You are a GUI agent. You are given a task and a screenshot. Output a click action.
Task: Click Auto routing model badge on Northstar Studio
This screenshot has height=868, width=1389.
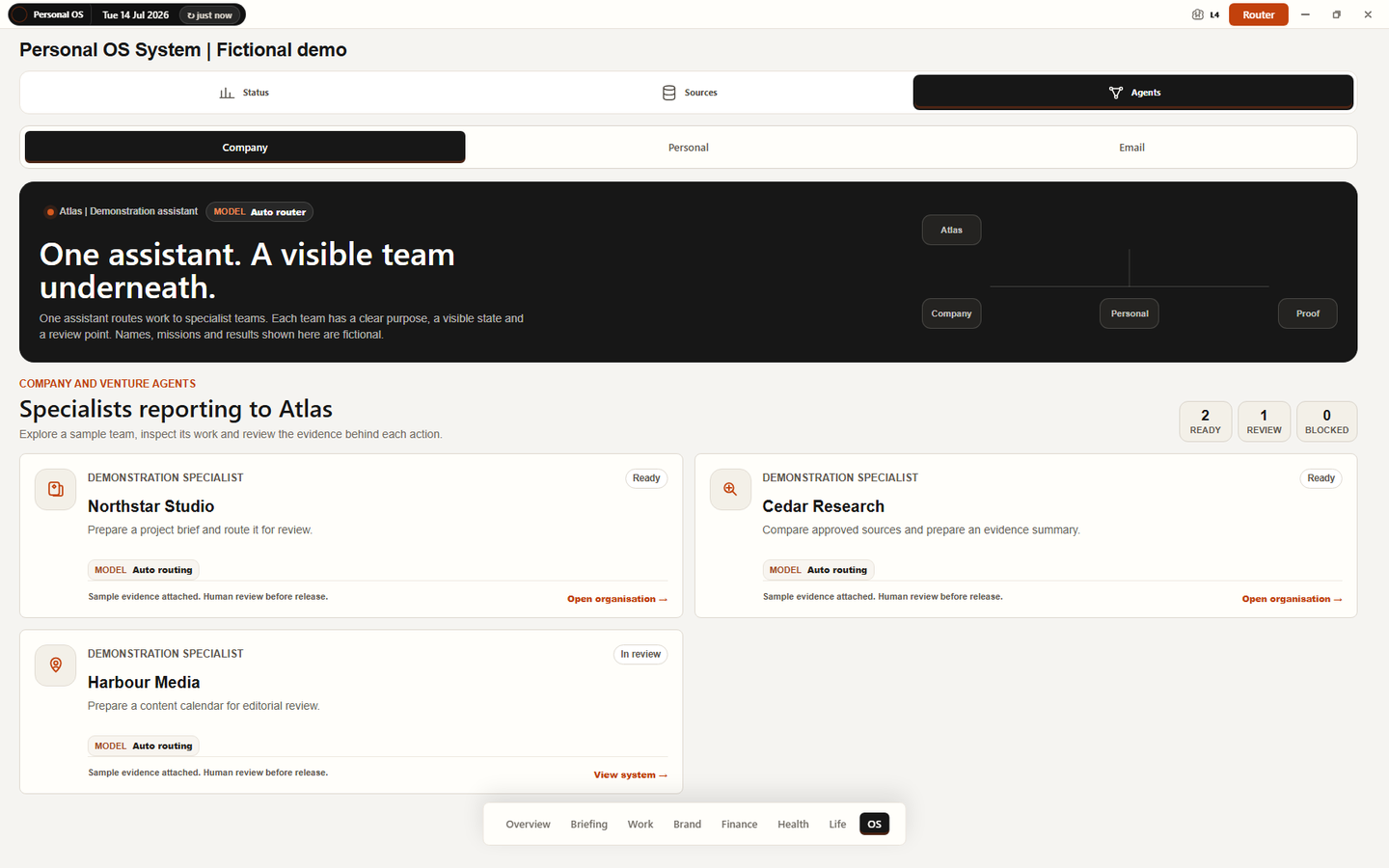pos(144,570)
